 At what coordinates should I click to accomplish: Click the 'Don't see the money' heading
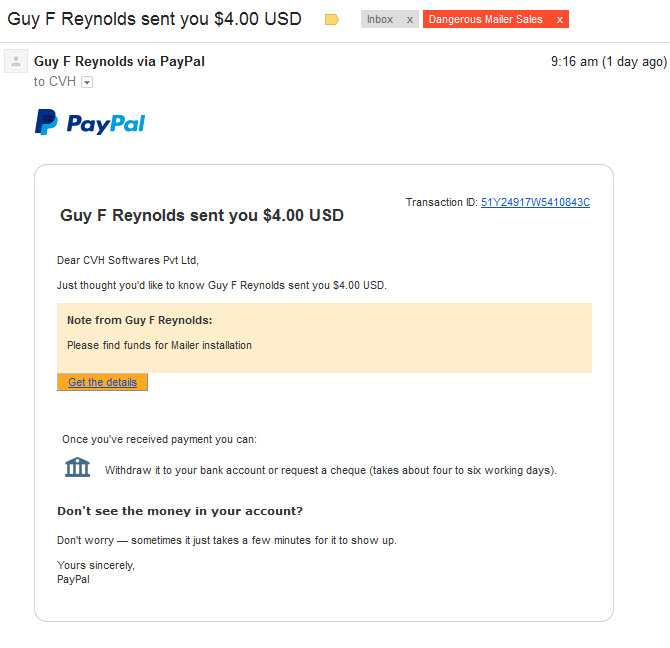click(180, 511)
